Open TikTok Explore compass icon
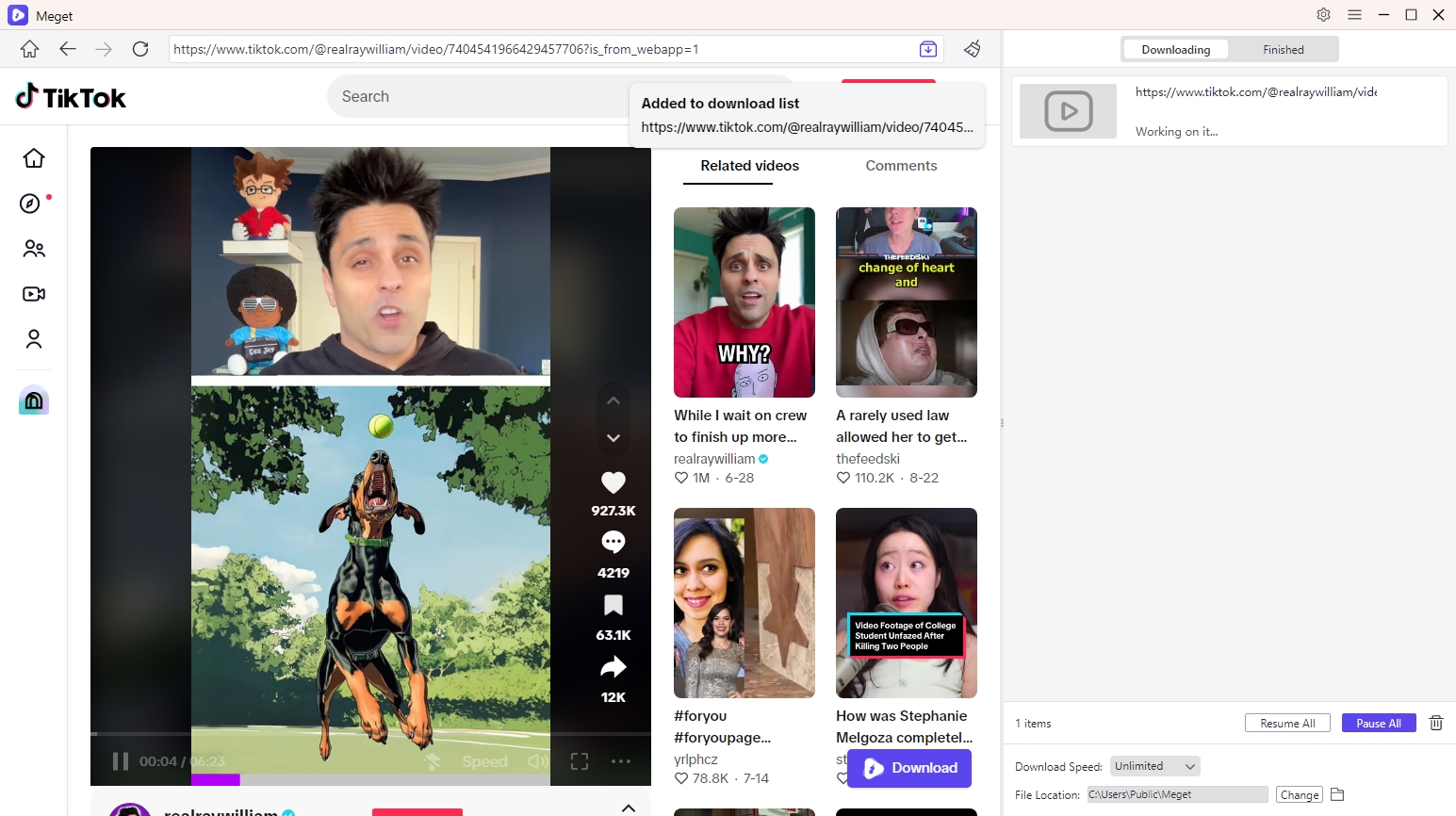Screen dimensions: 1456x816 tap(31, 204)
